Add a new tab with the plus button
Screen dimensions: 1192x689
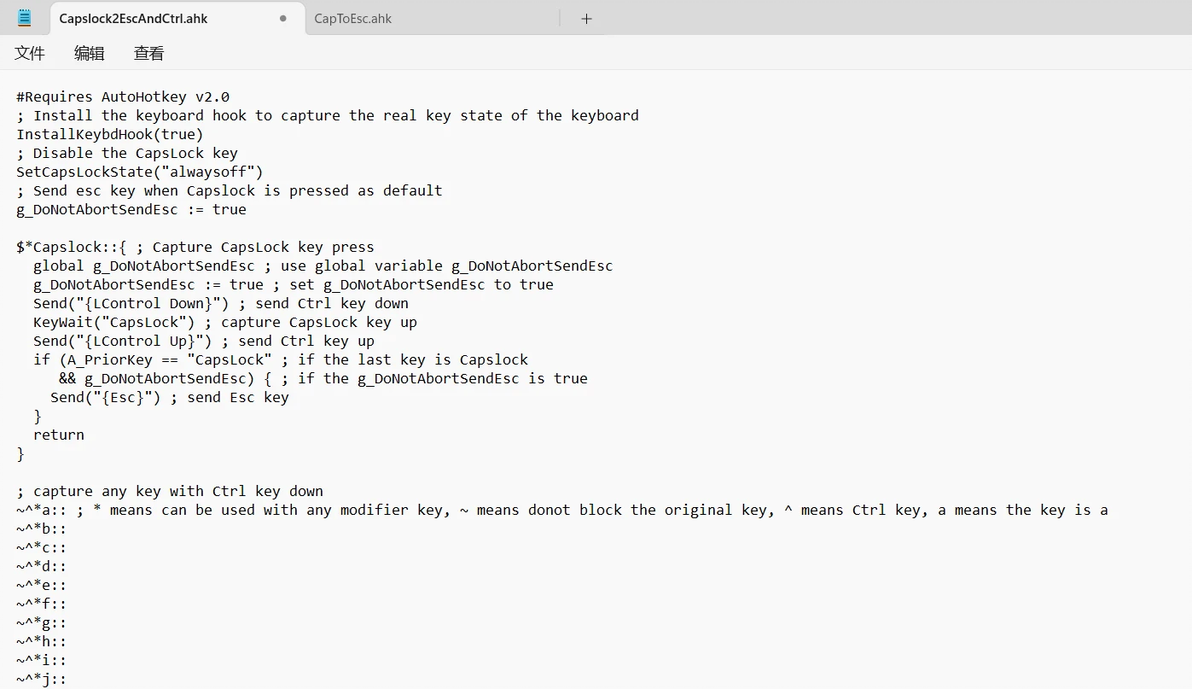586,18
